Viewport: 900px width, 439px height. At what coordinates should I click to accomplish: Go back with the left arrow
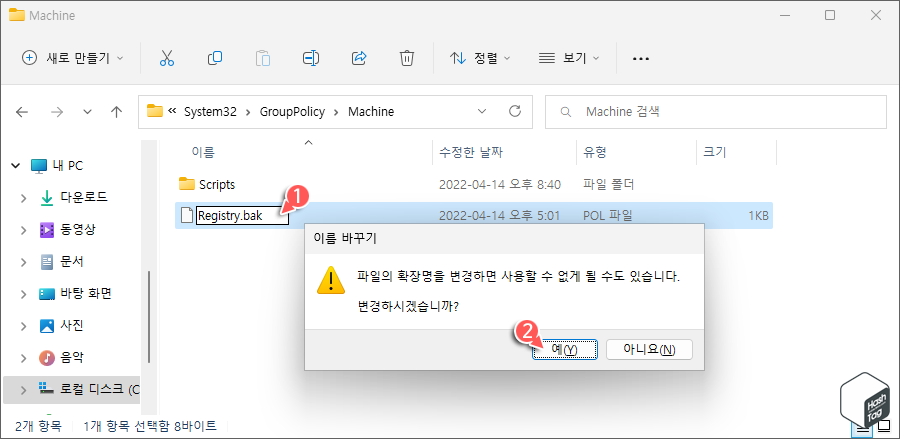pos(22,112)
